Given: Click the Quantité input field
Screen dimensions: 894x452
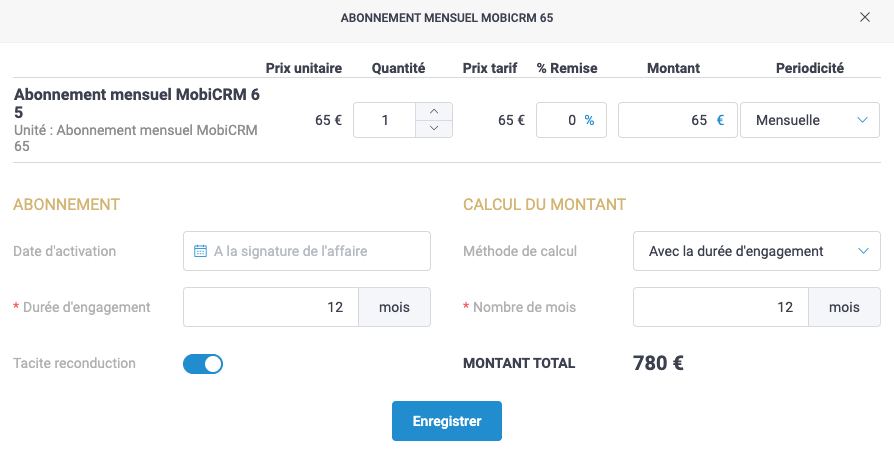Looking at the screenshot, I should tap(385, 120).
